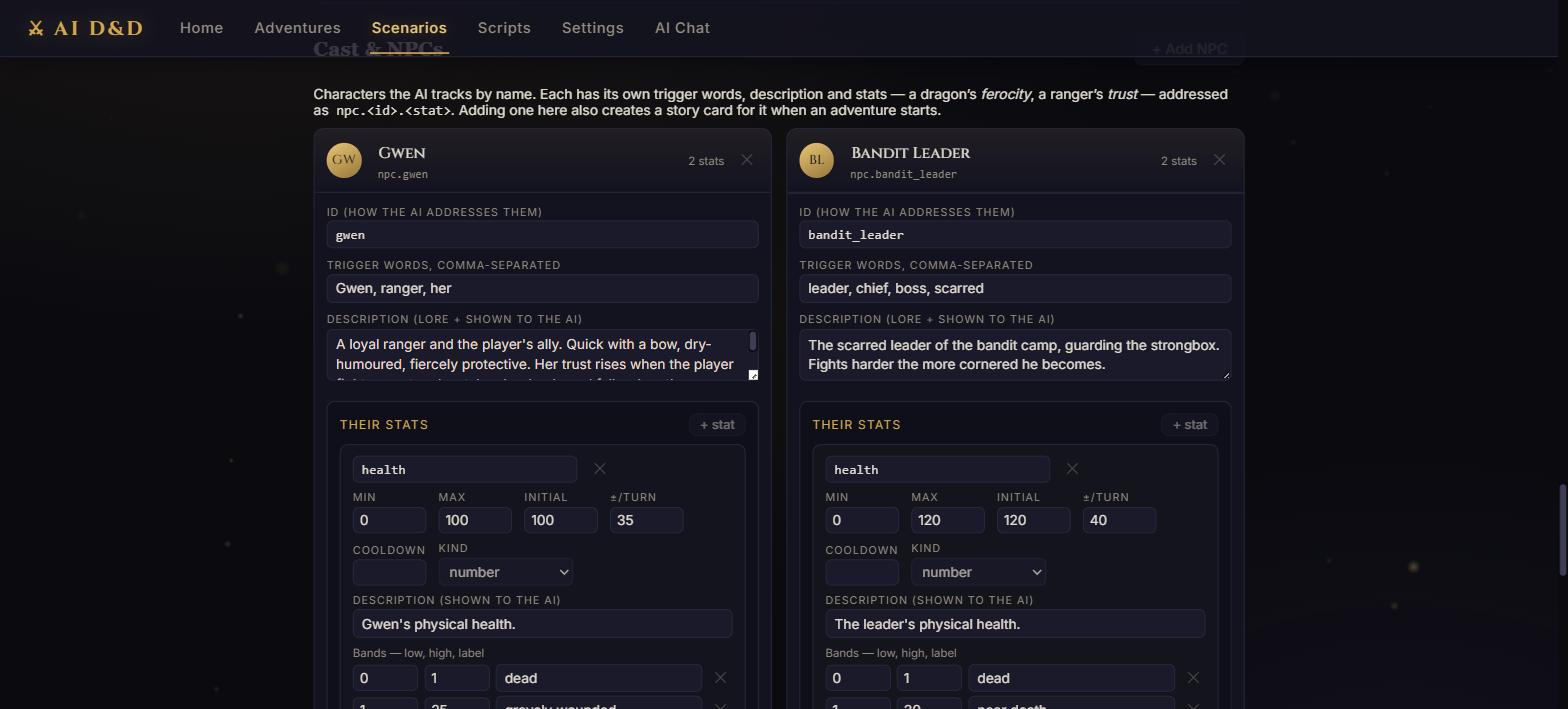Click the page's vertical scrollbar thumb
The width and height of the screenshot is (1568, 709).
(1562, 530)
